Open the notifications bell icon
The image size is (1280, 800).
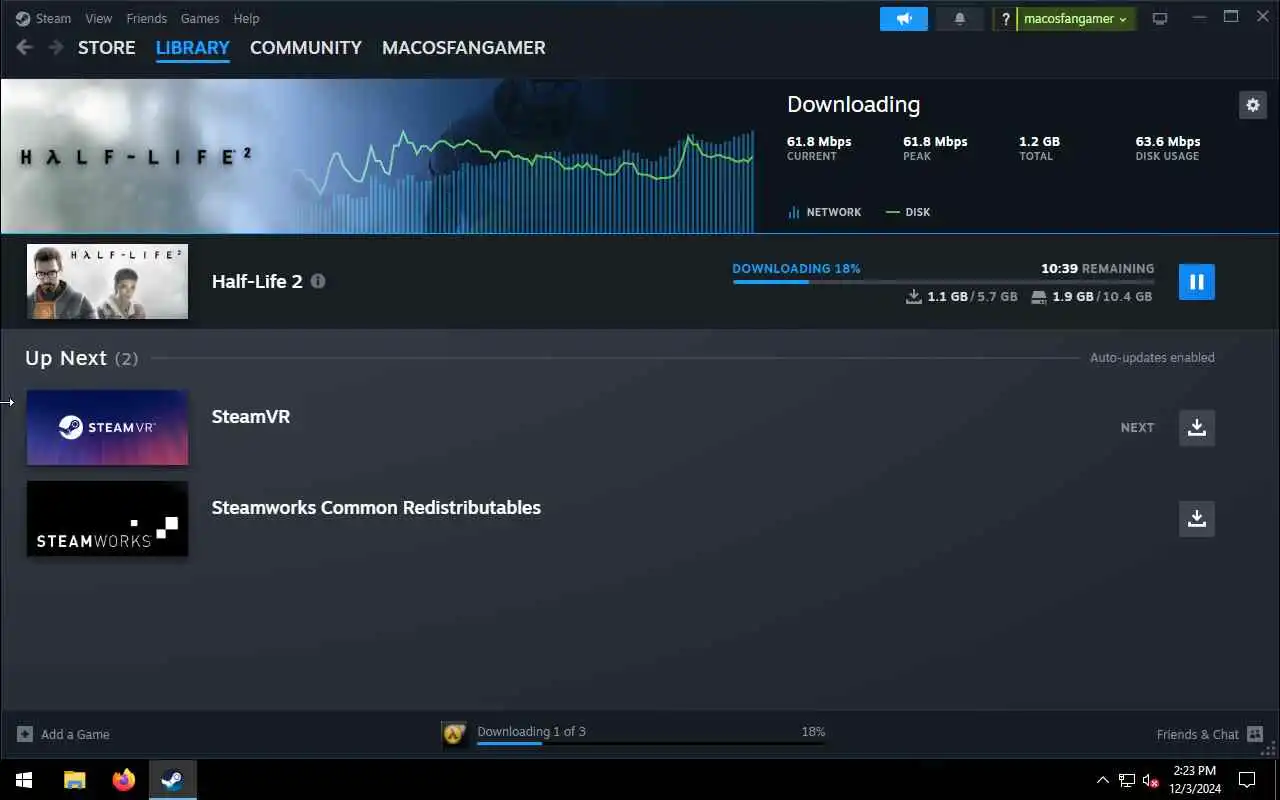[x=960, y=19]
